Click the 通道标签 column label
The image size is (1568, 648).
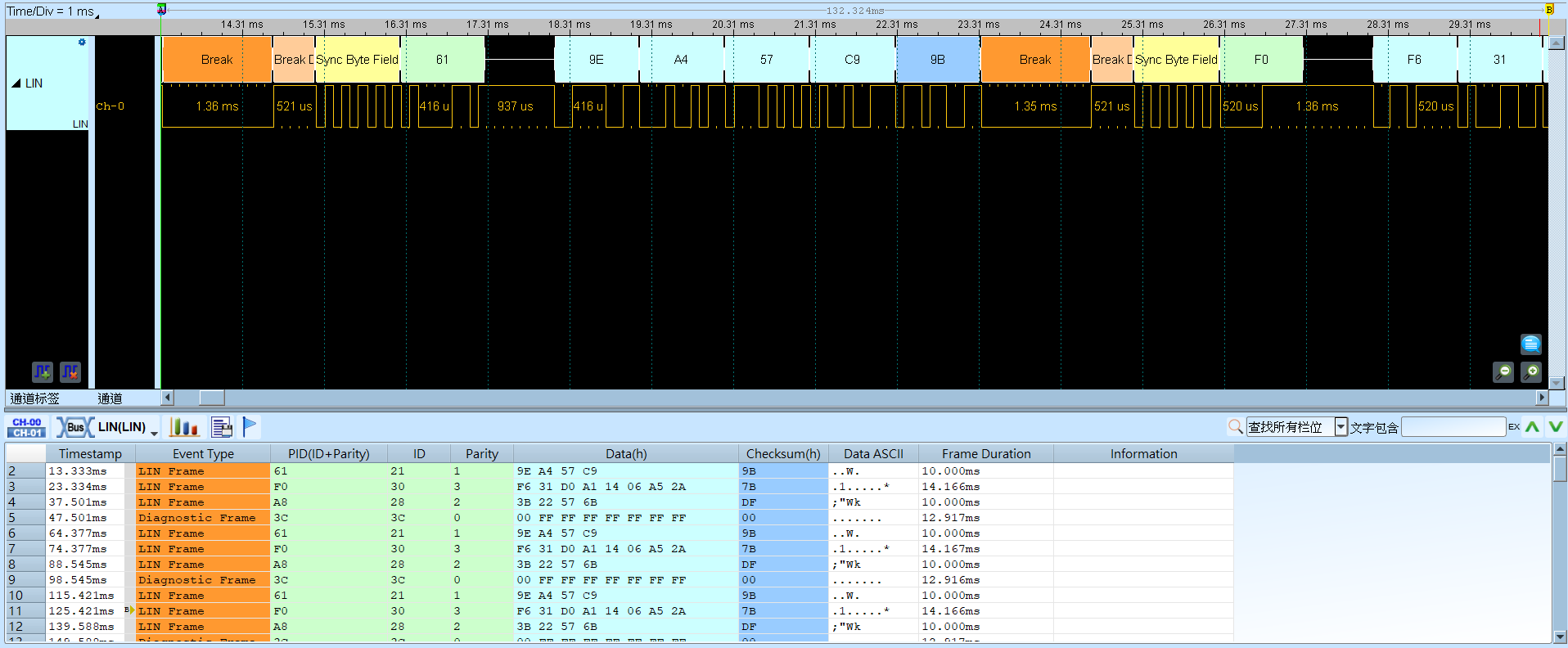[34, 398]
